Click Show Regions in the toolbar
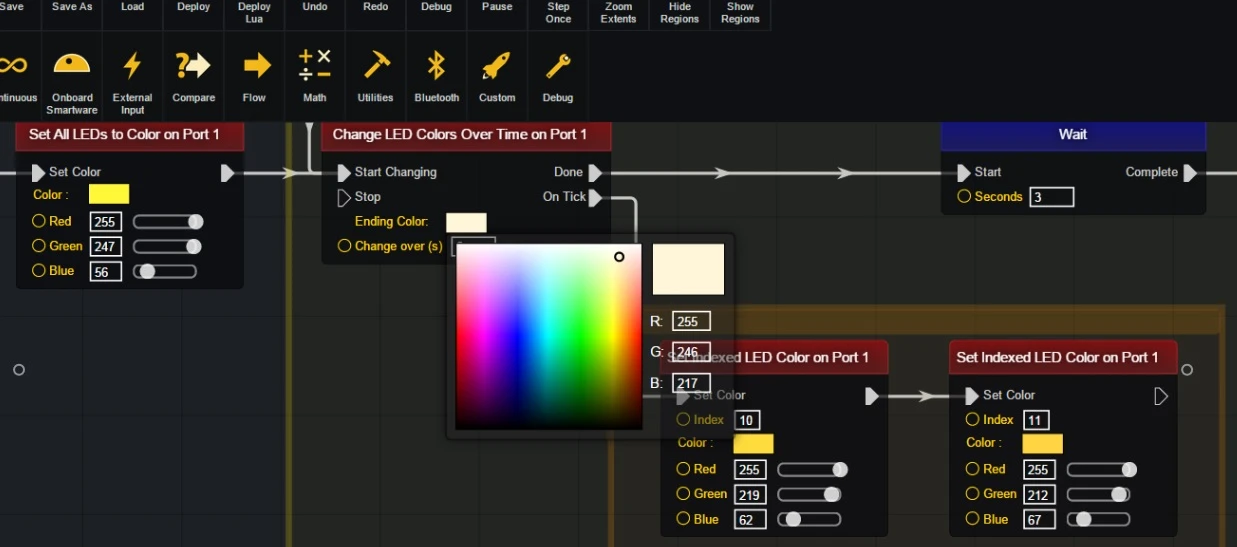Viewport: 1237px width, 547px height. [x=740, y=14]
